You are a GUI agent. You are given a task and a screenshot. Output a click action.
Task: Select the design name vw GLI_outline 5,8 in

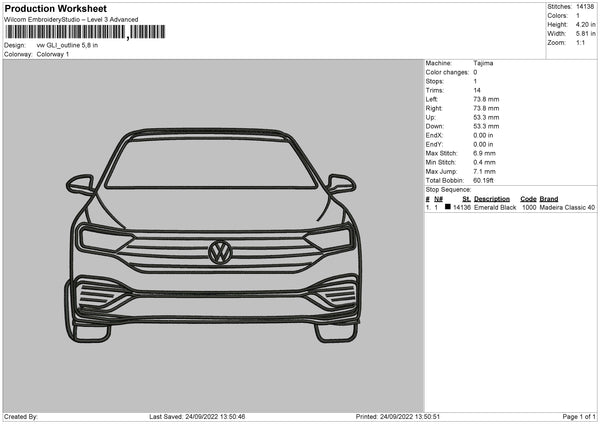(x=67, y=45)
